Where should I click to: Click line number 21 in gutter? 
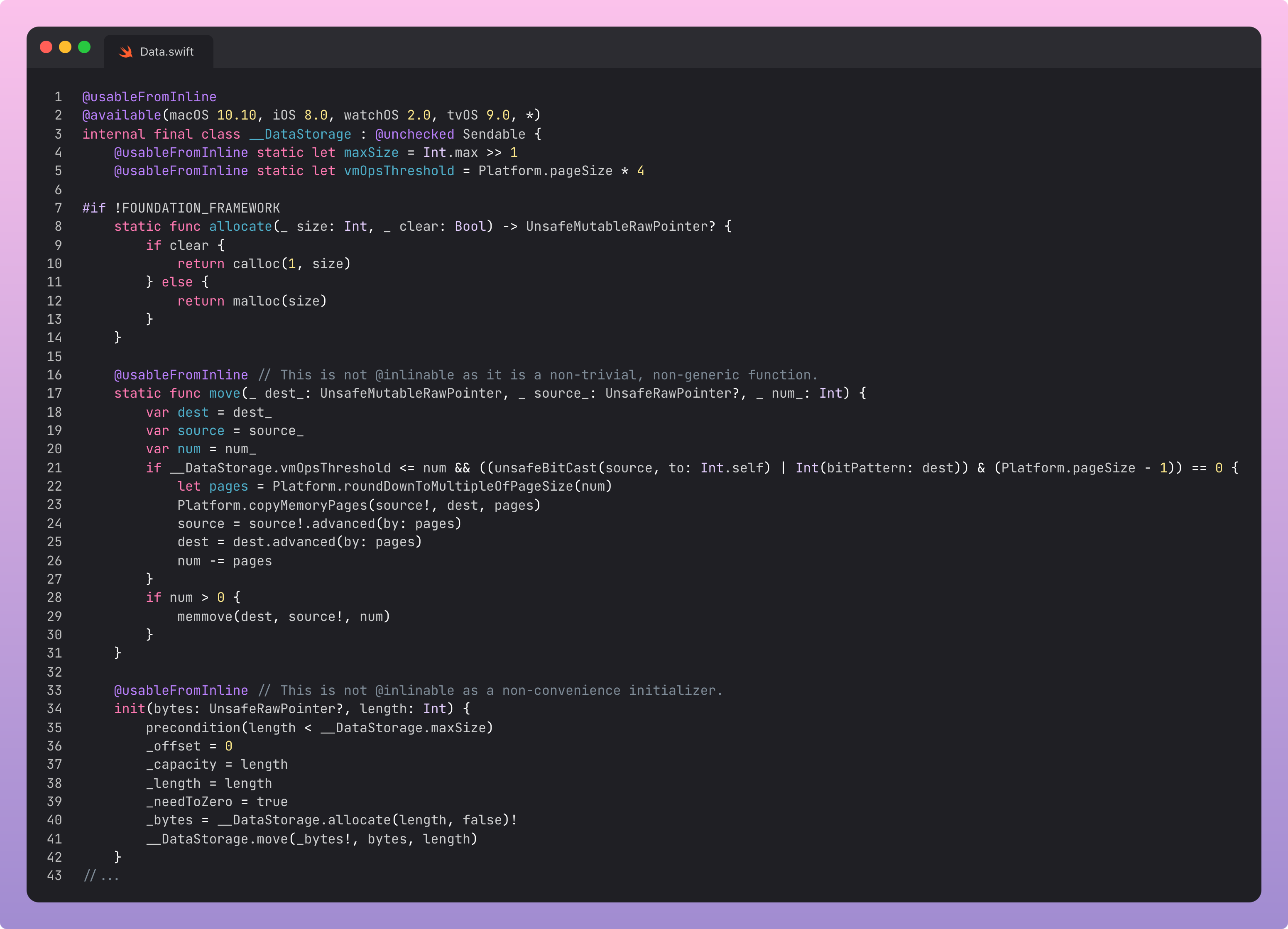click(x=54, y=468)
